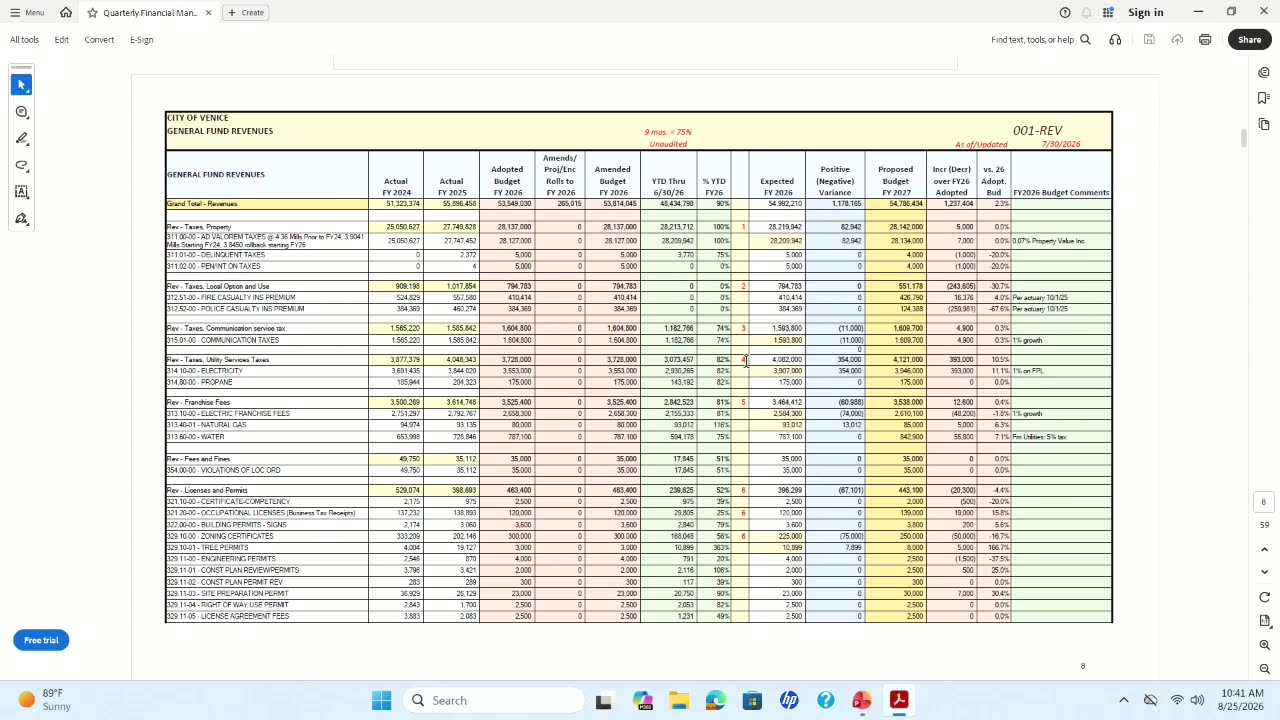The height and width of the screenshot is (720, 1280).
Task: Pick the highlighter pen tool
Action: pos(21,139)
